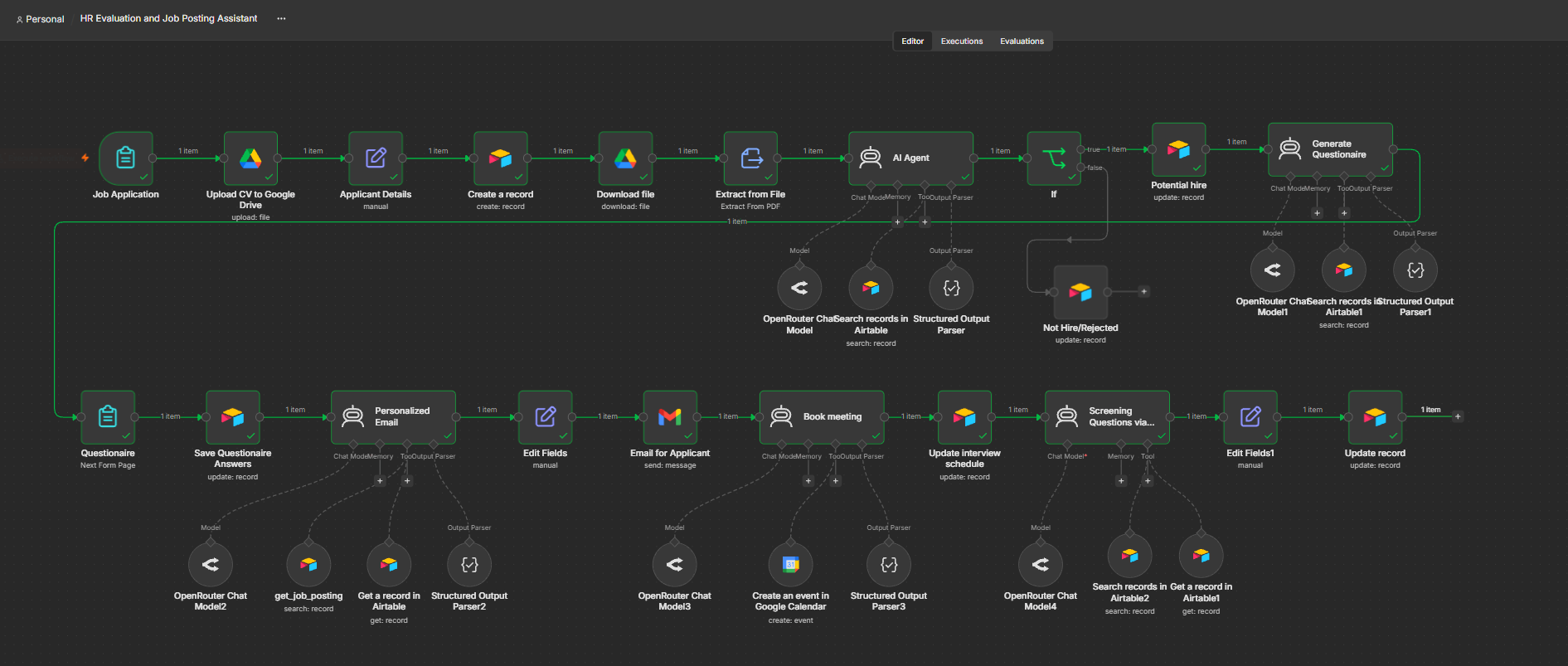Open the OpenRouter Chat Model1 sub-node
The height and width of the screenshot is (666, 1568).
coord(1272,270)
